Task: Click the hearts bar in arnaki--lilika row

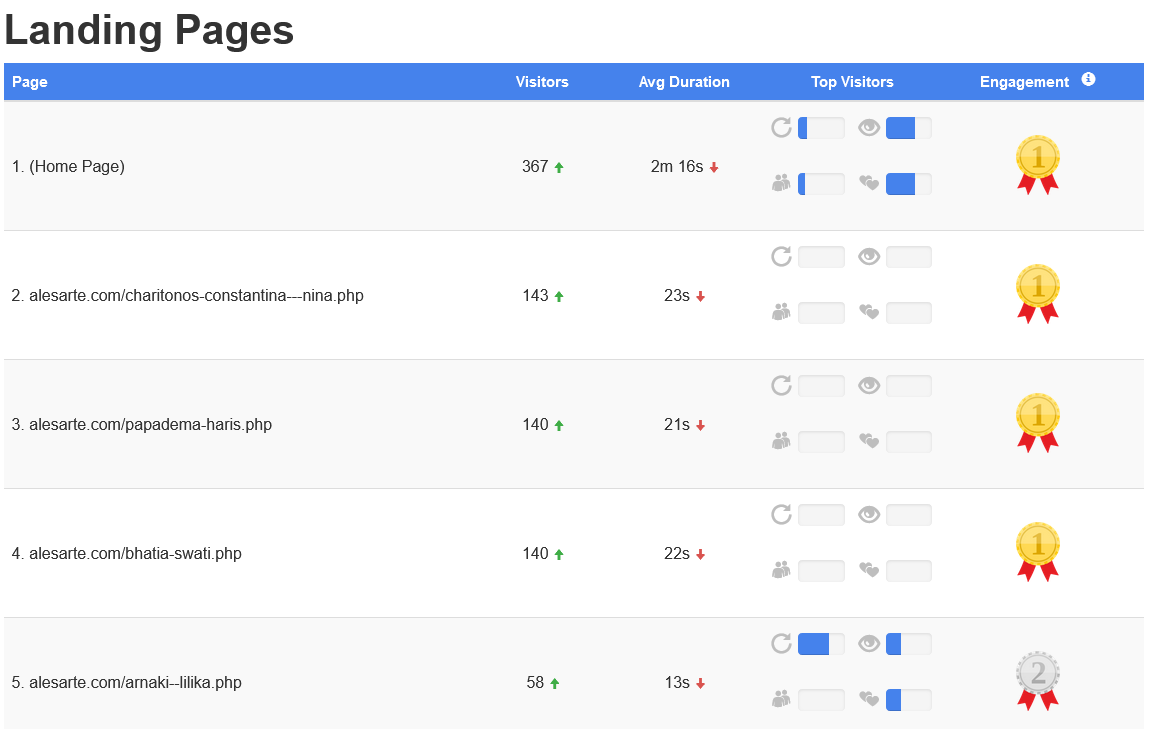Action: [909, 700]
